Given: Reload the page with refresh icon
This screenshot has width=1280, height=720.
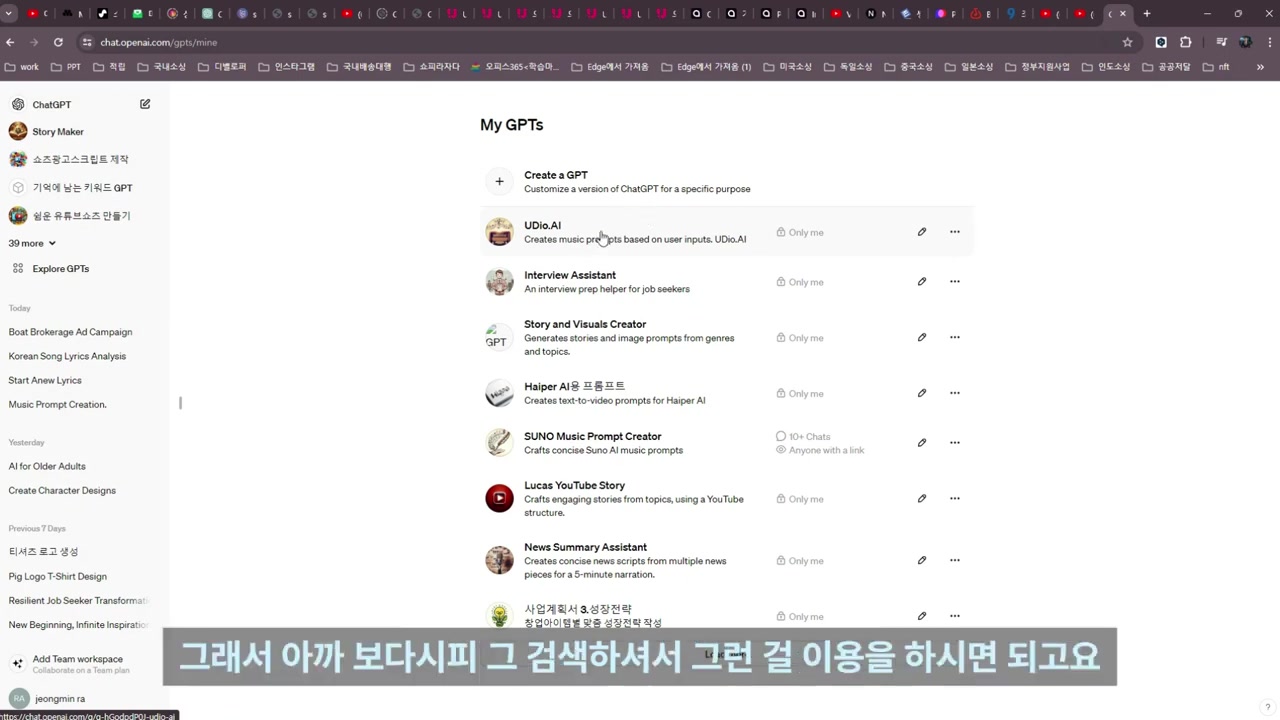Looking at the screenshot, I should 58,42.
